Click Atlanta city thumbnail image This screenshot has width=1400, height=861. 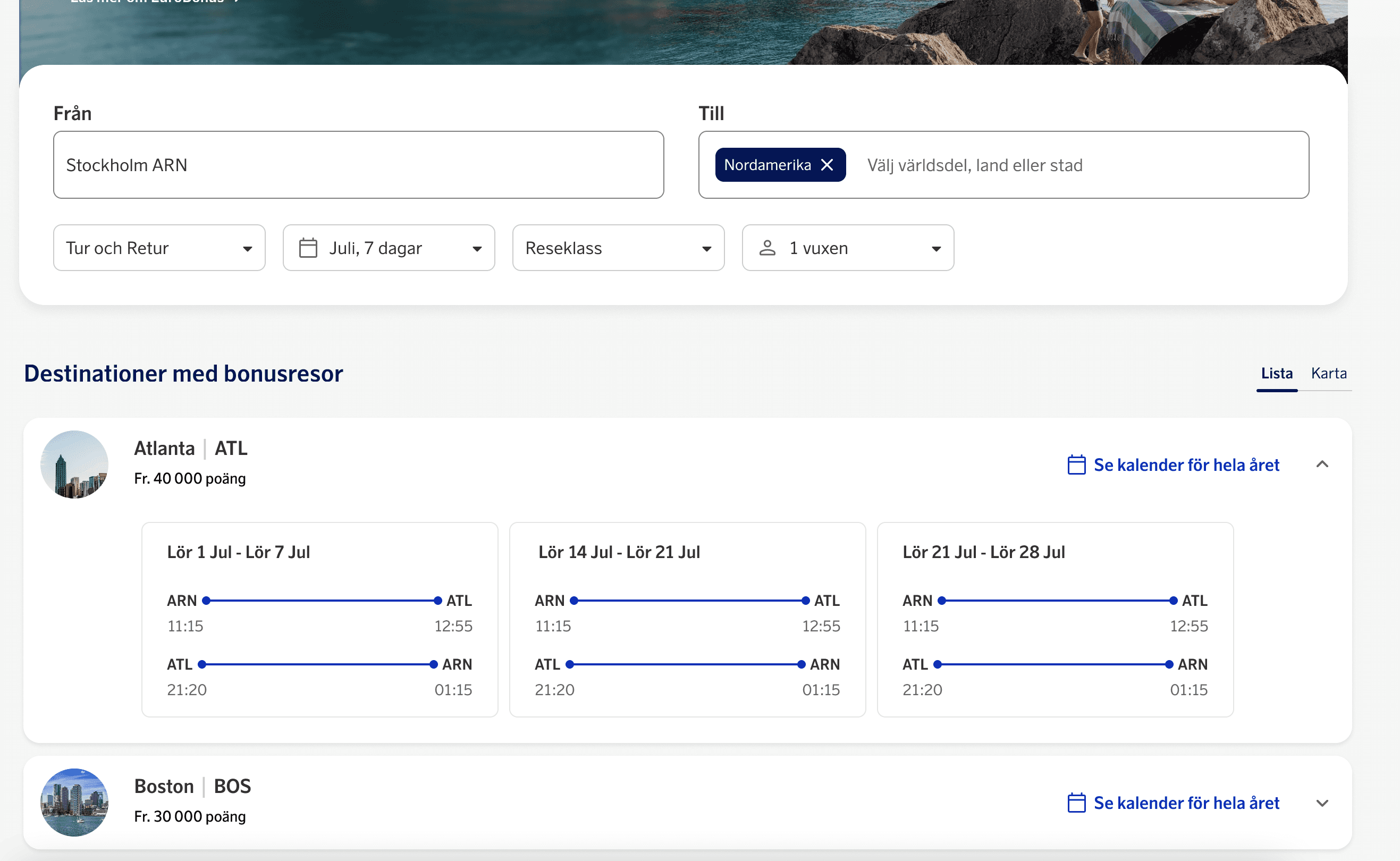[74, 464]
